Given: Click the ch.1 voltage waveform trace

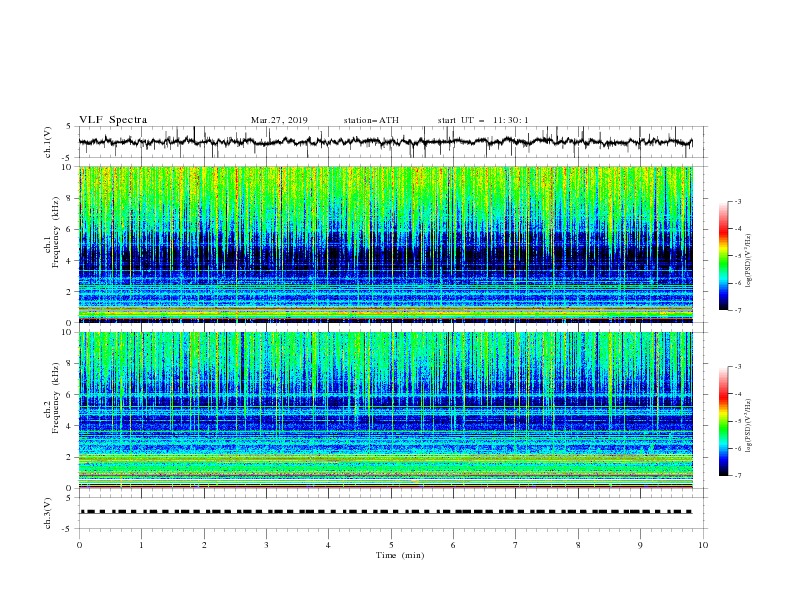Looking at the screenshot, I should [x=385, y=142].
